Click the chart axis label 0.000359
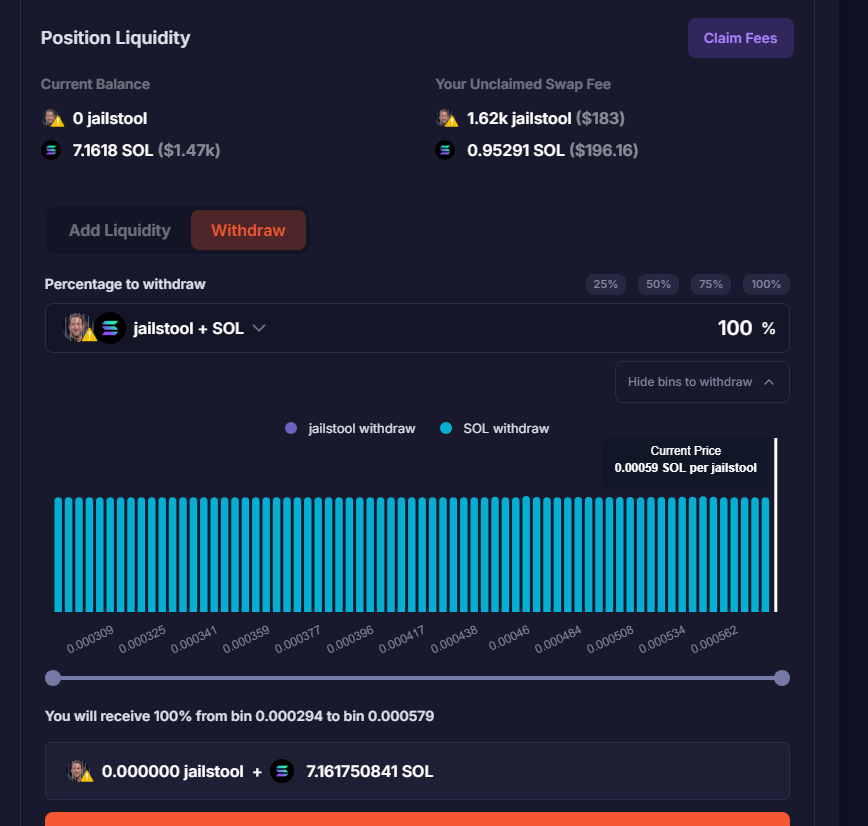868x826 pixels. pyautogui.click(x=246, y=639)
